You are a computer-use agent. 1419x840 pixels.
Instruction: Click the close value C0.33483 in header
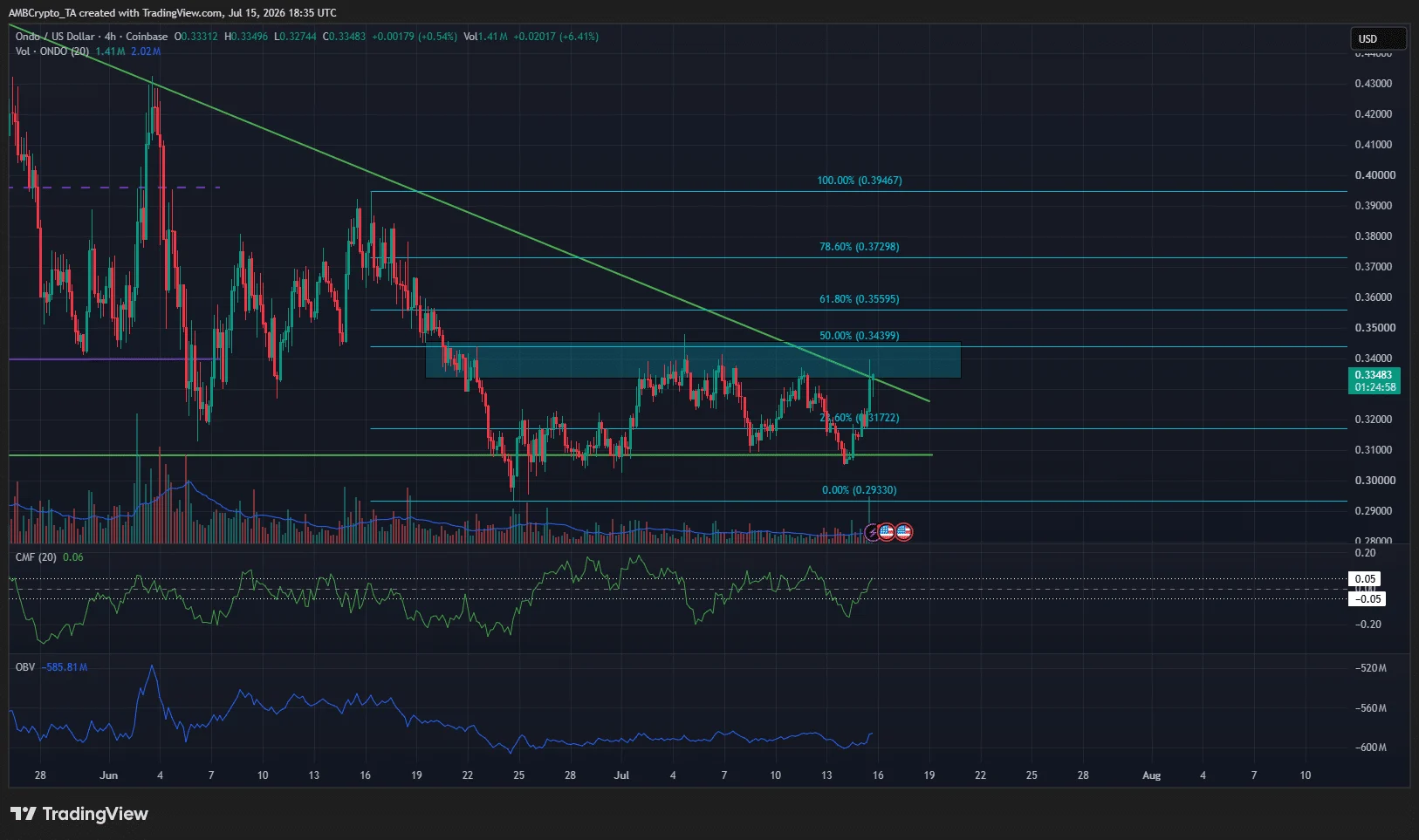point(344,37)
